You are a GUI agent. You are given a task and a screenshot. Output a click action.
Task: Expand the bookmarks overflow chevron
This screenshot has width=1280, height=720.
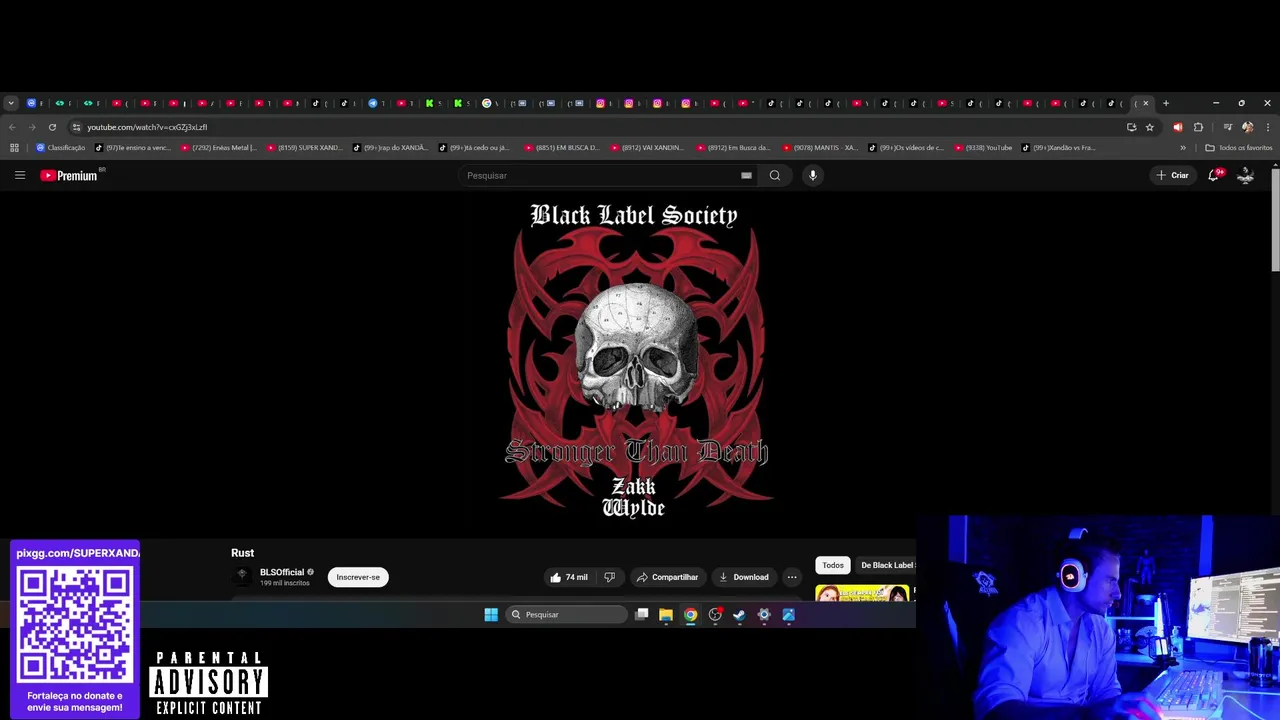[1183, 148]
